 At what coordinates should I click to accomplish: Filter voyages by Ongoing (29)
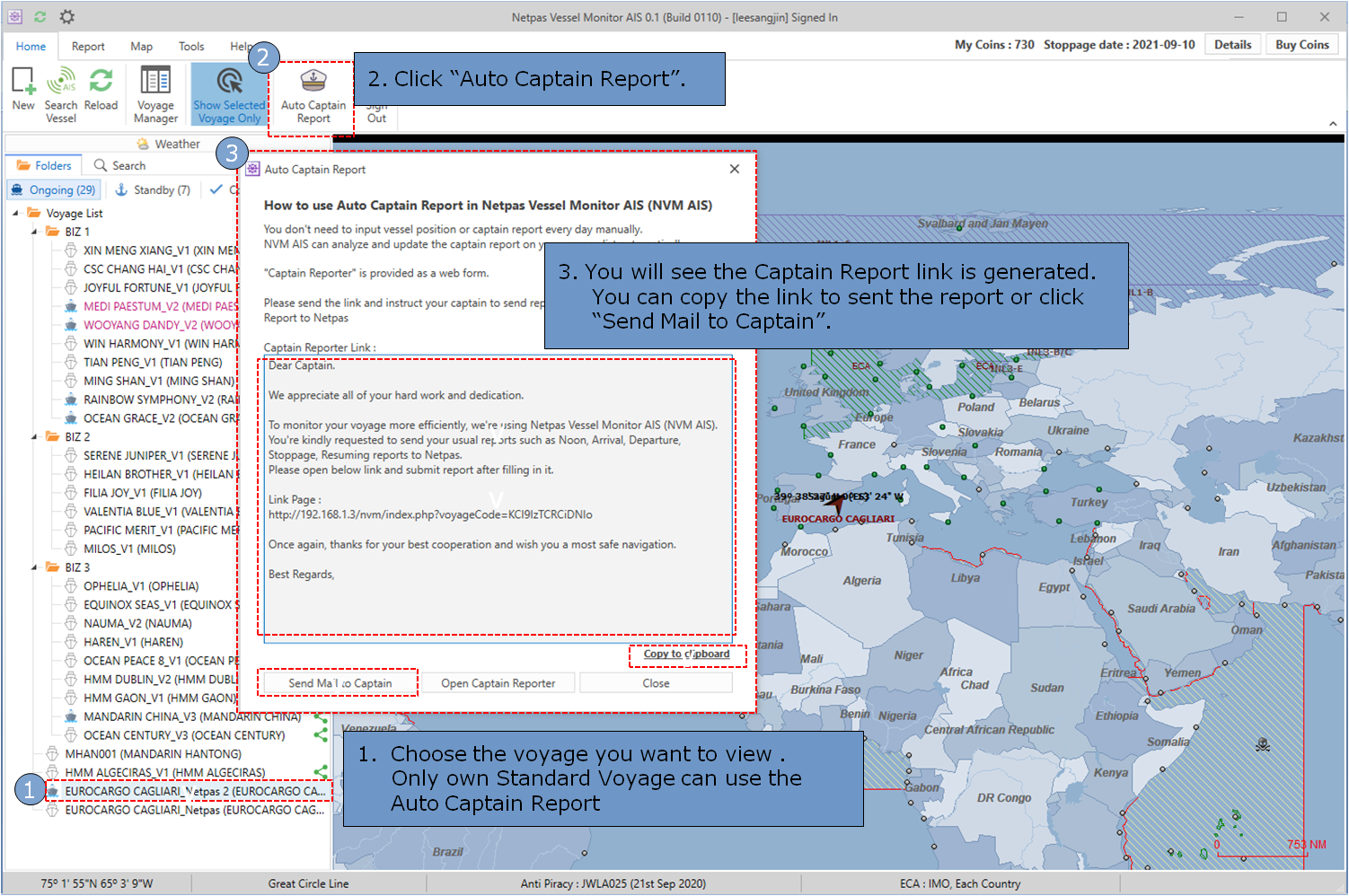(x=53, y=189)
